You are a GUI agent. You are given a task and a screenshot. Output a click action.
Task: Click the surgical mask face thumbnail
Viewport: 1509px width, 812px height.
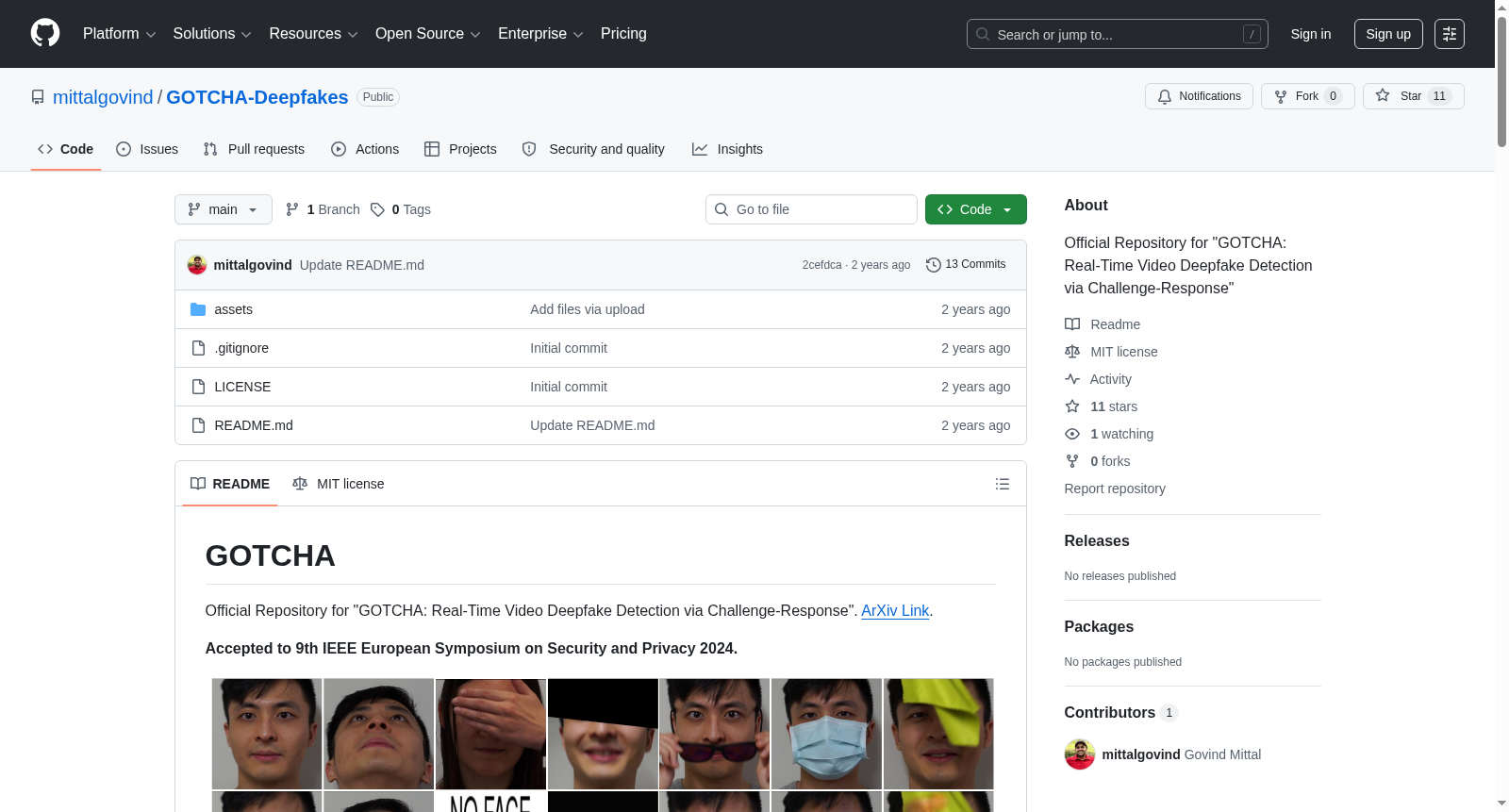(x=826, y=734)
